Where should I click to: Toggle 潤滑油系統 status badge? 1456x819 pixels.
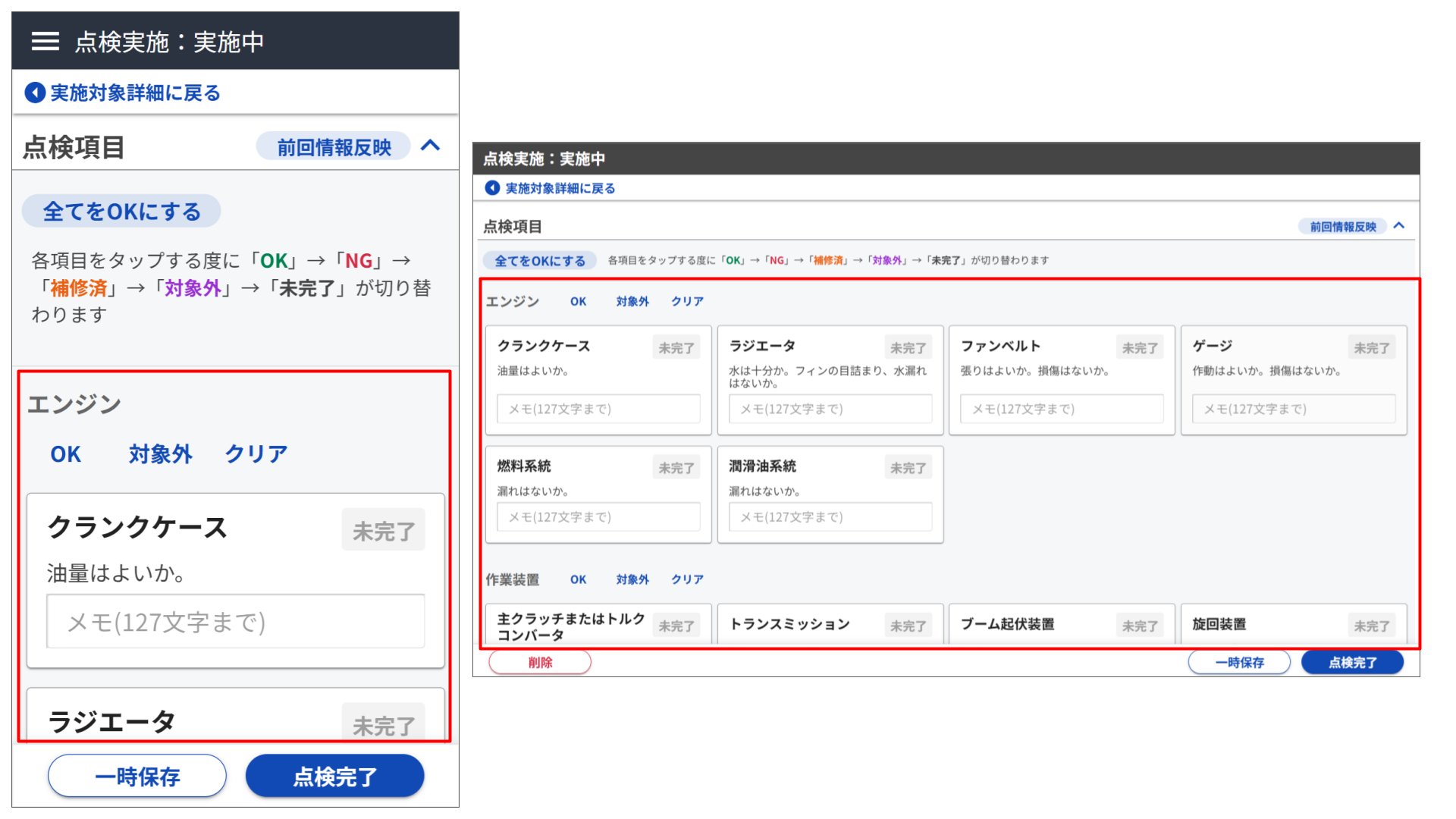pyautogui.click(x=908, y=466)
